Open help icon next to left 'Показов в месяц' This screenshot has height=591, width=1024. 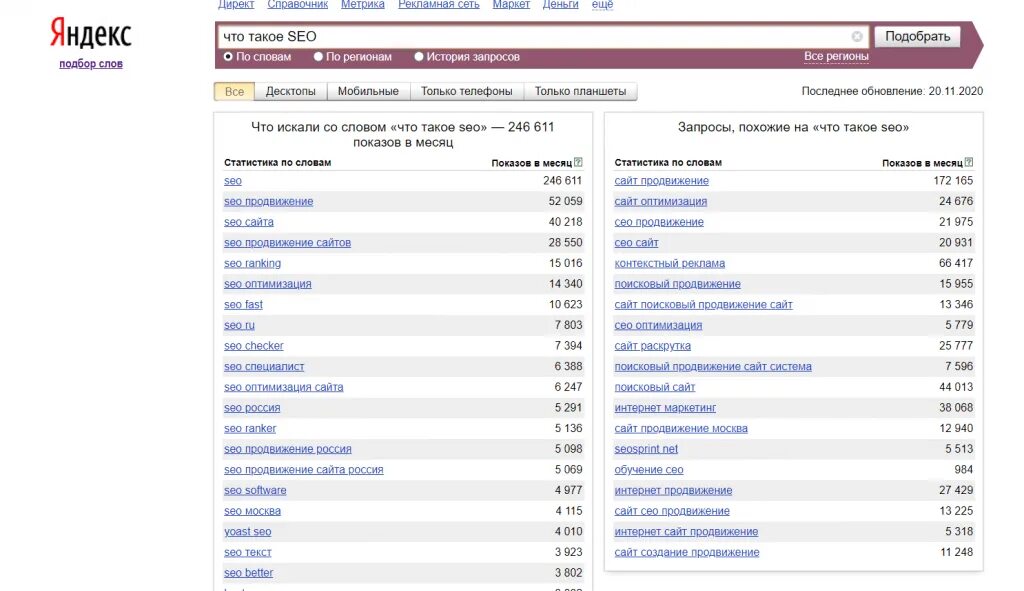(x=578, y=163)
